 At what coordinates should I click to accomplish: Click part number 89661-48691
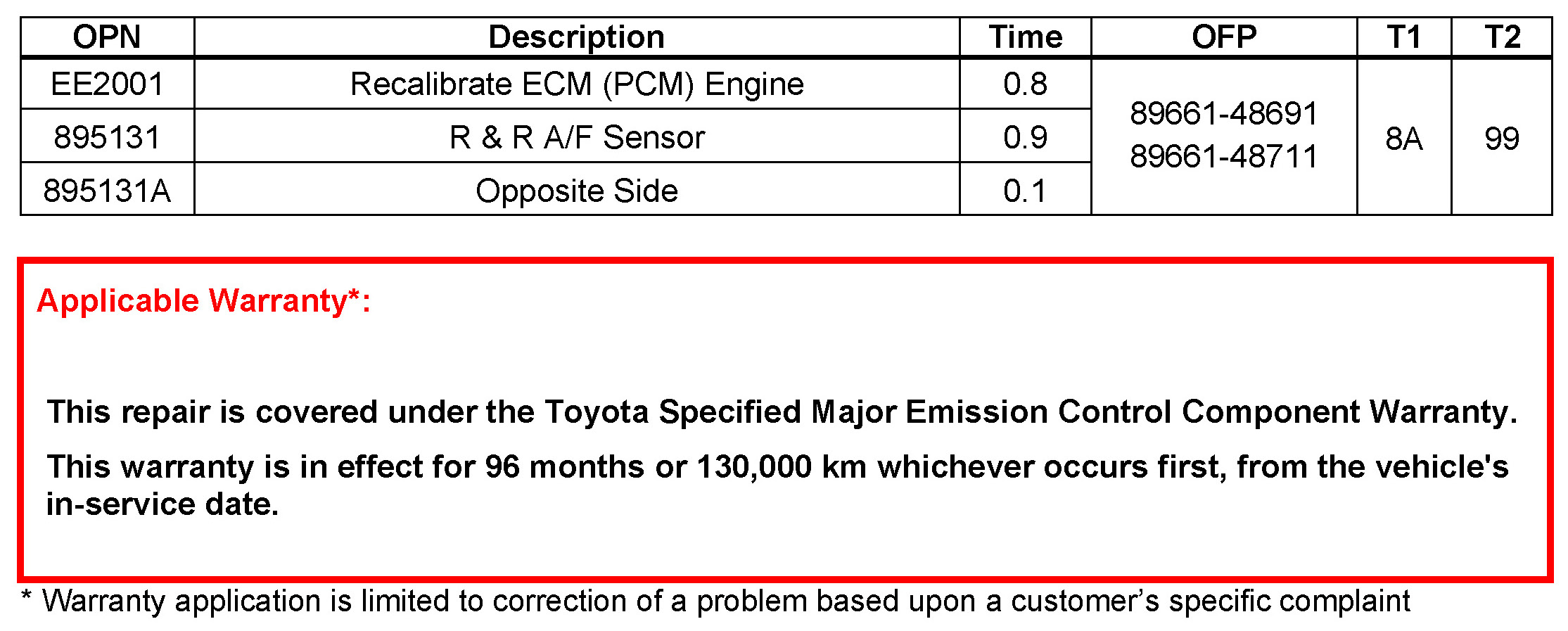point(1223,114)
